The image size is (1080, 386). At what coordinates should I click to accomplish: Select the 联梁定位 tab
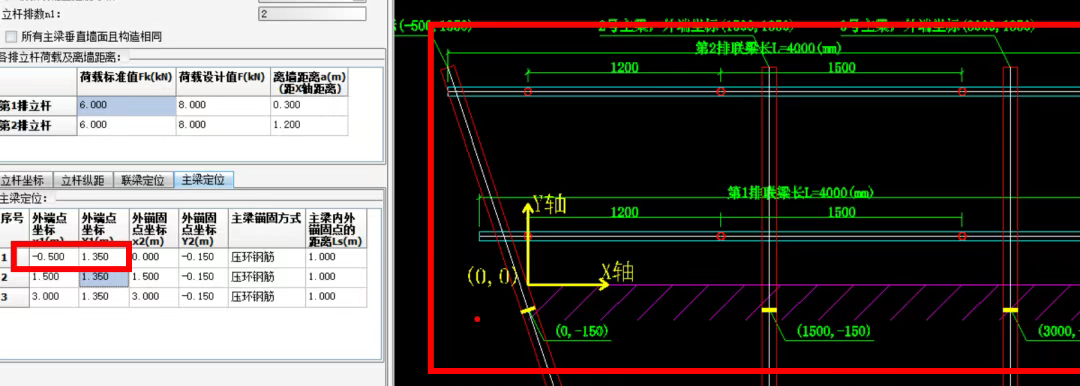coord(143,181)
